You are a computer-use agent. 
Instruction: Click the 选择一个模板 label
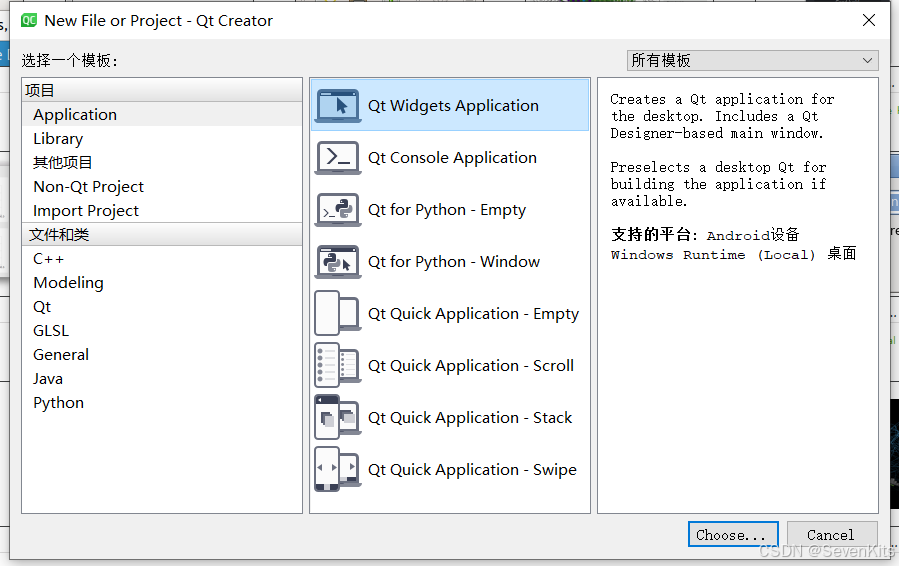[x=69, y=60]
